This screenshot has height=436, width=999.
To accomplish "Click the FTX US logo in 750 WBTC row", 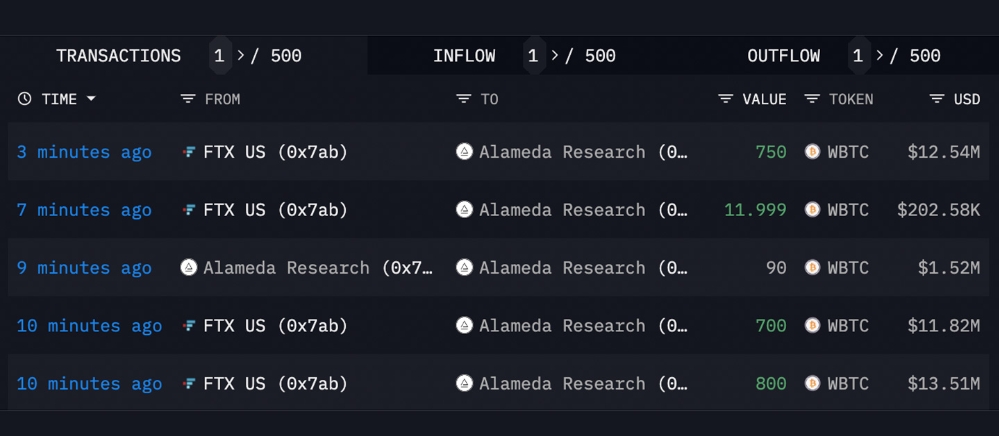I will 189,152.
